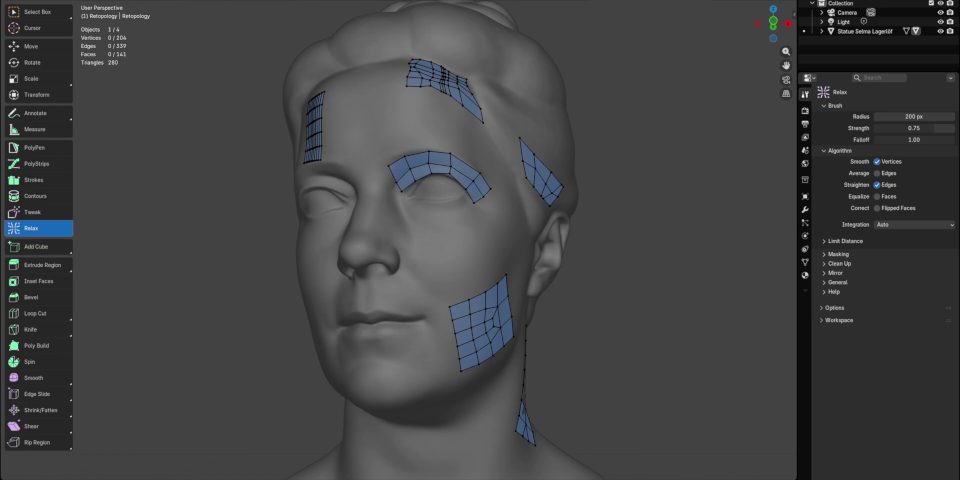Activate the Contours tool
960x480 pixels.
coord(36,196)
